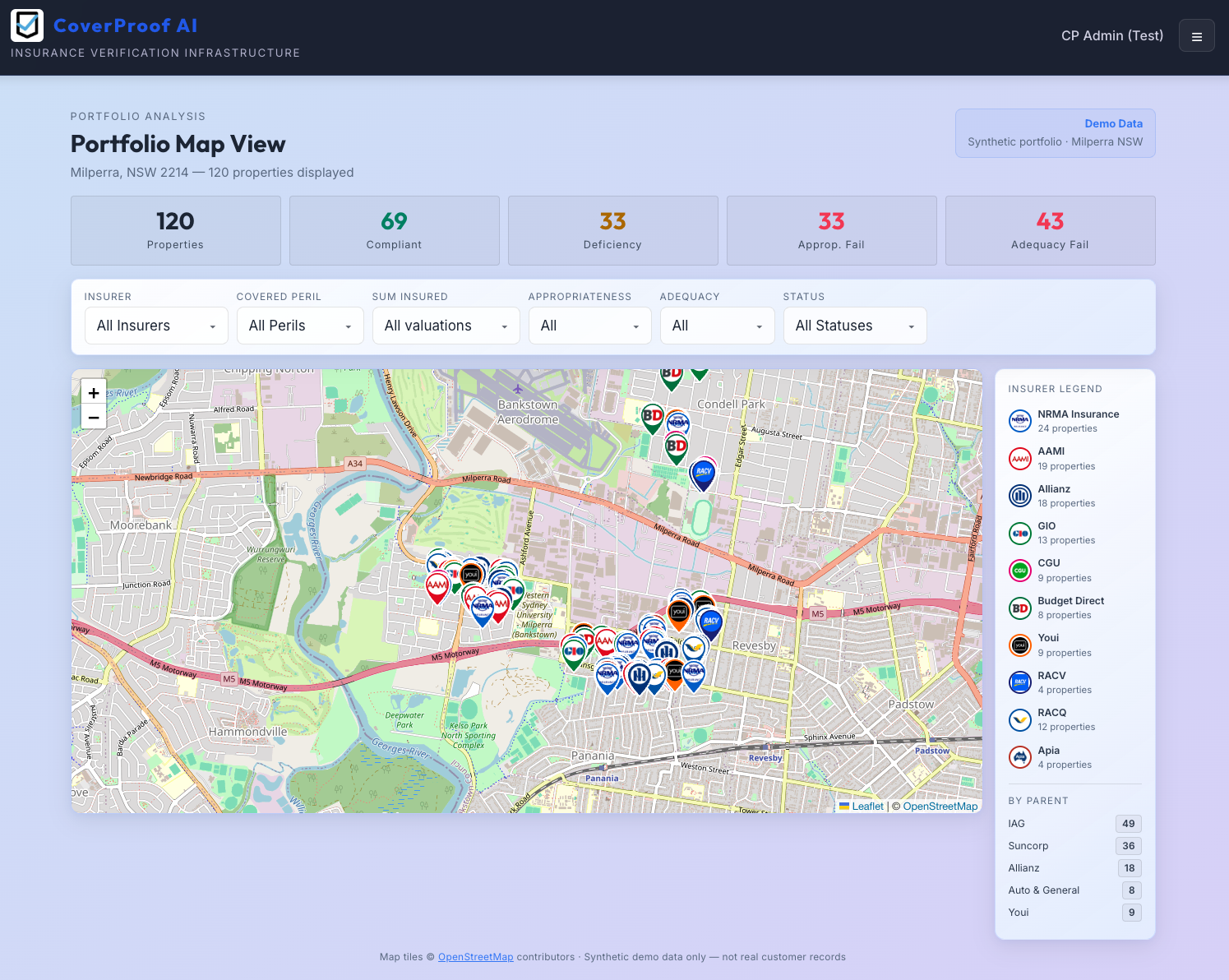Select the RACV map pin near Revesby
This screenshot has width=1229, height=980.
pyautogui.click(x=710, y=622)
